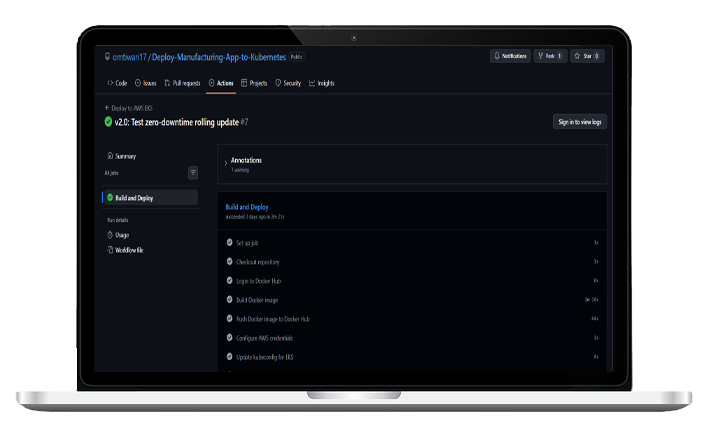This screenshot has width=716, height=439.
Task: Open Deploy-Manufacturing-App-to-Kubernetes repository link
Action: [219, 57]
